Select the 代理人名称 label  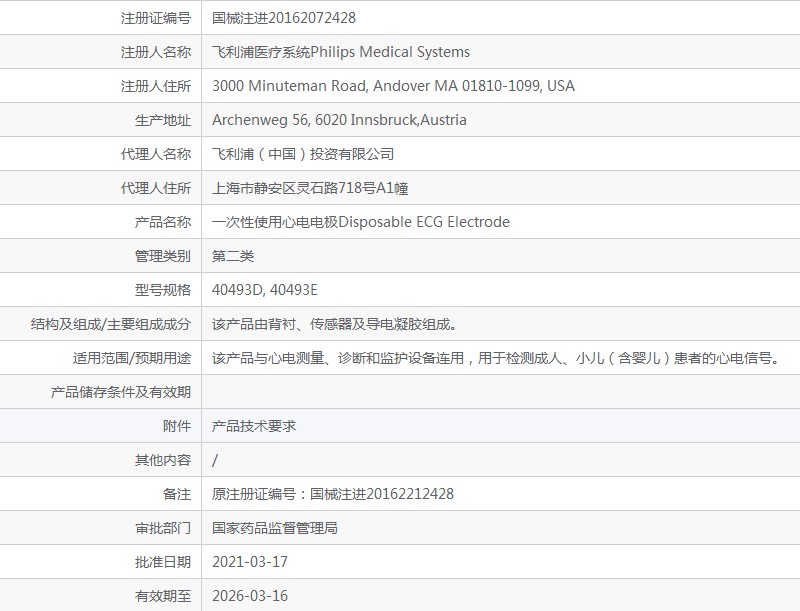coord(156,154)
